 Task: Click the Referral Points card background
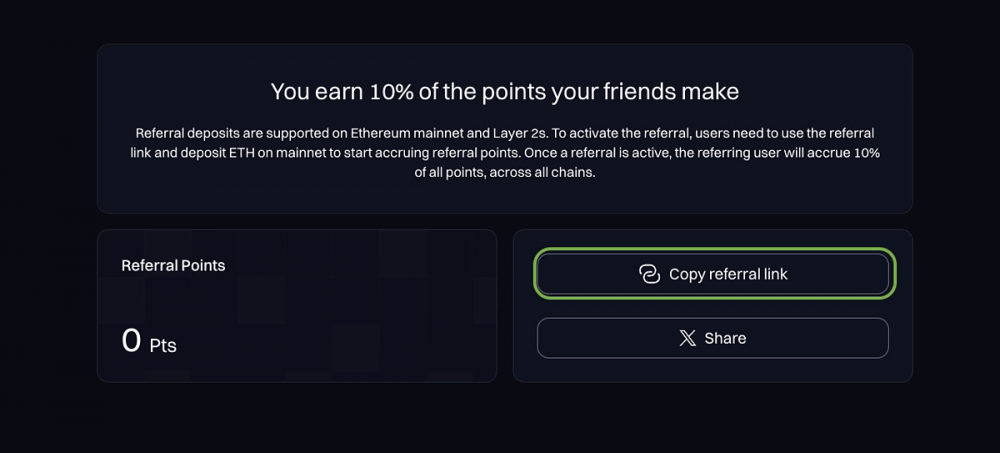297,306
